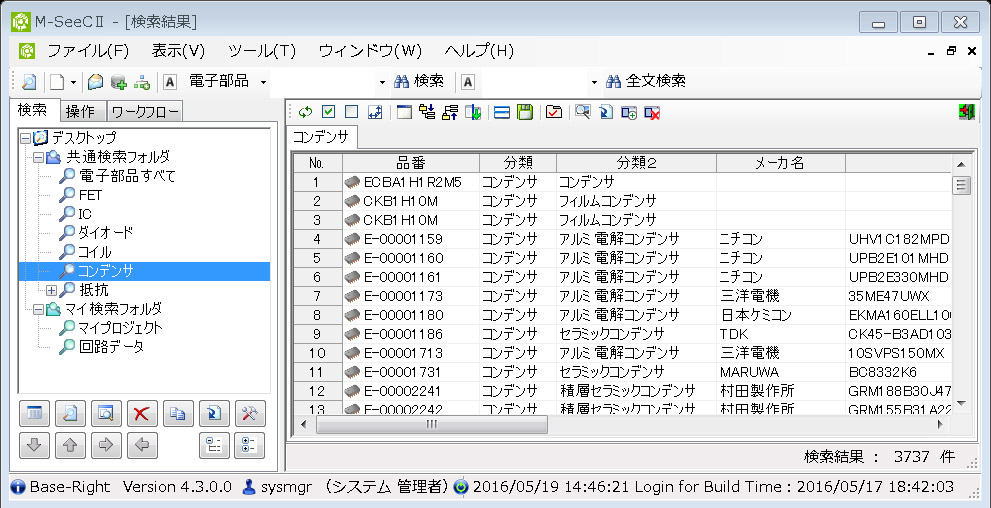Open the 表示(V) menu
991x508 pixels.
(x=179, y=51)
